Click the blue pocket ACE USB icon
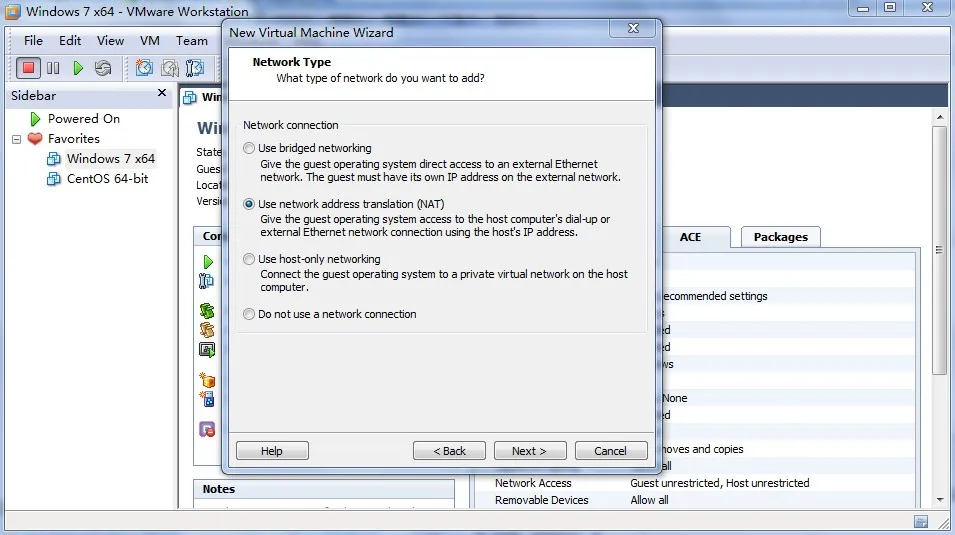 pyautogui.click(x=208, y=399)
